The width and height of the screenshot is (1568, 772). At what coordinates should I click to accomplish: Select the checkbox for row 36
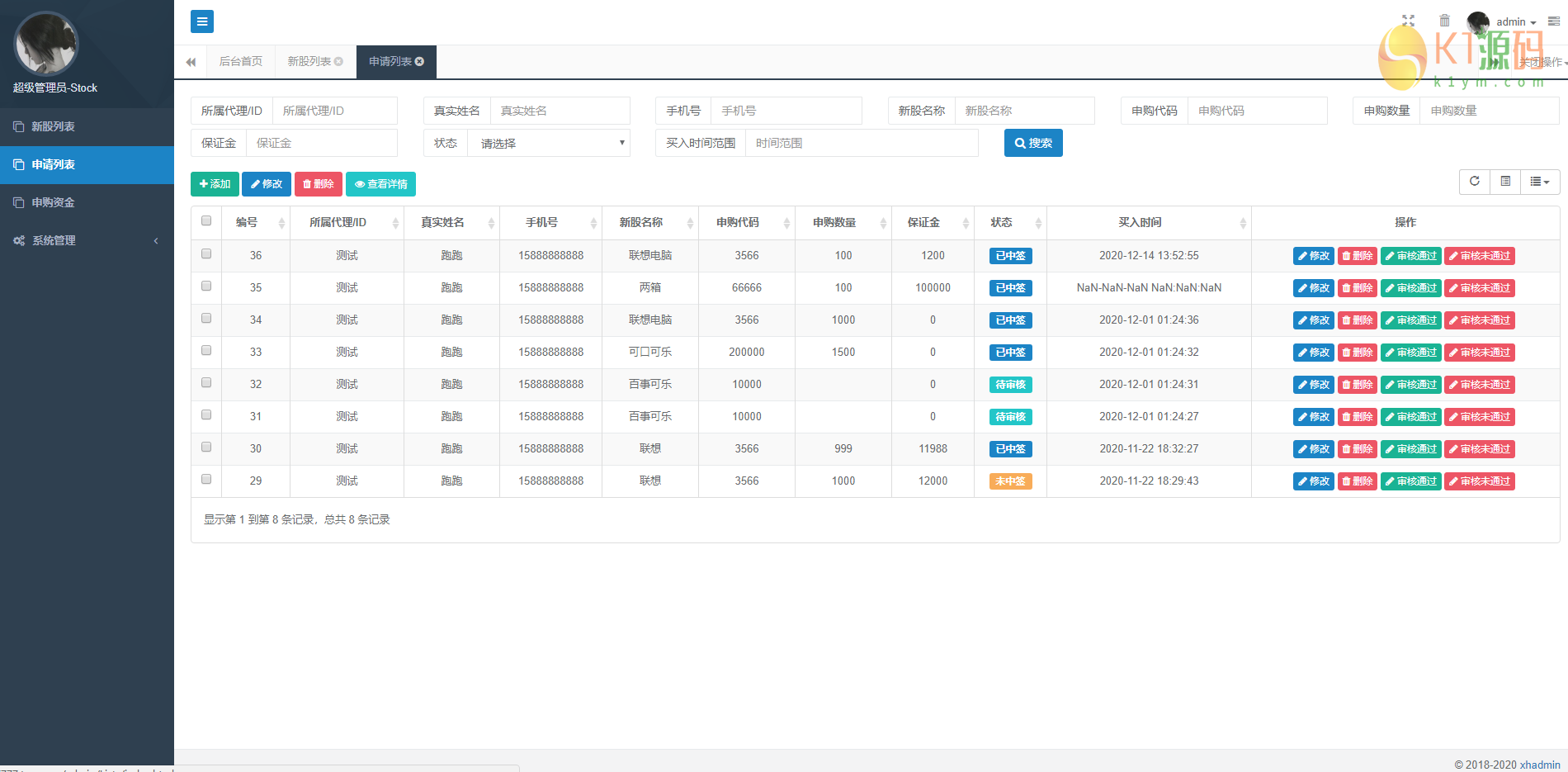point(206,254)
